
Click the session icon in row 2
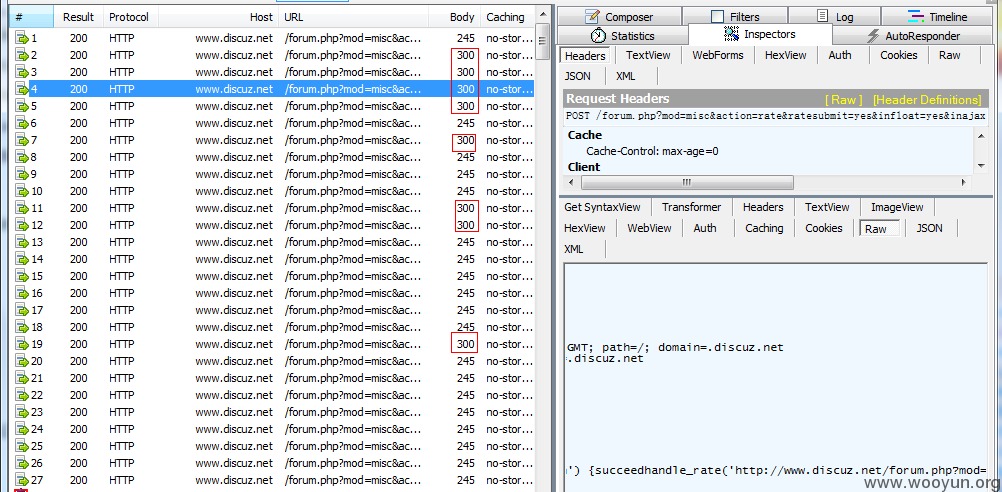(x=22, y=56)
